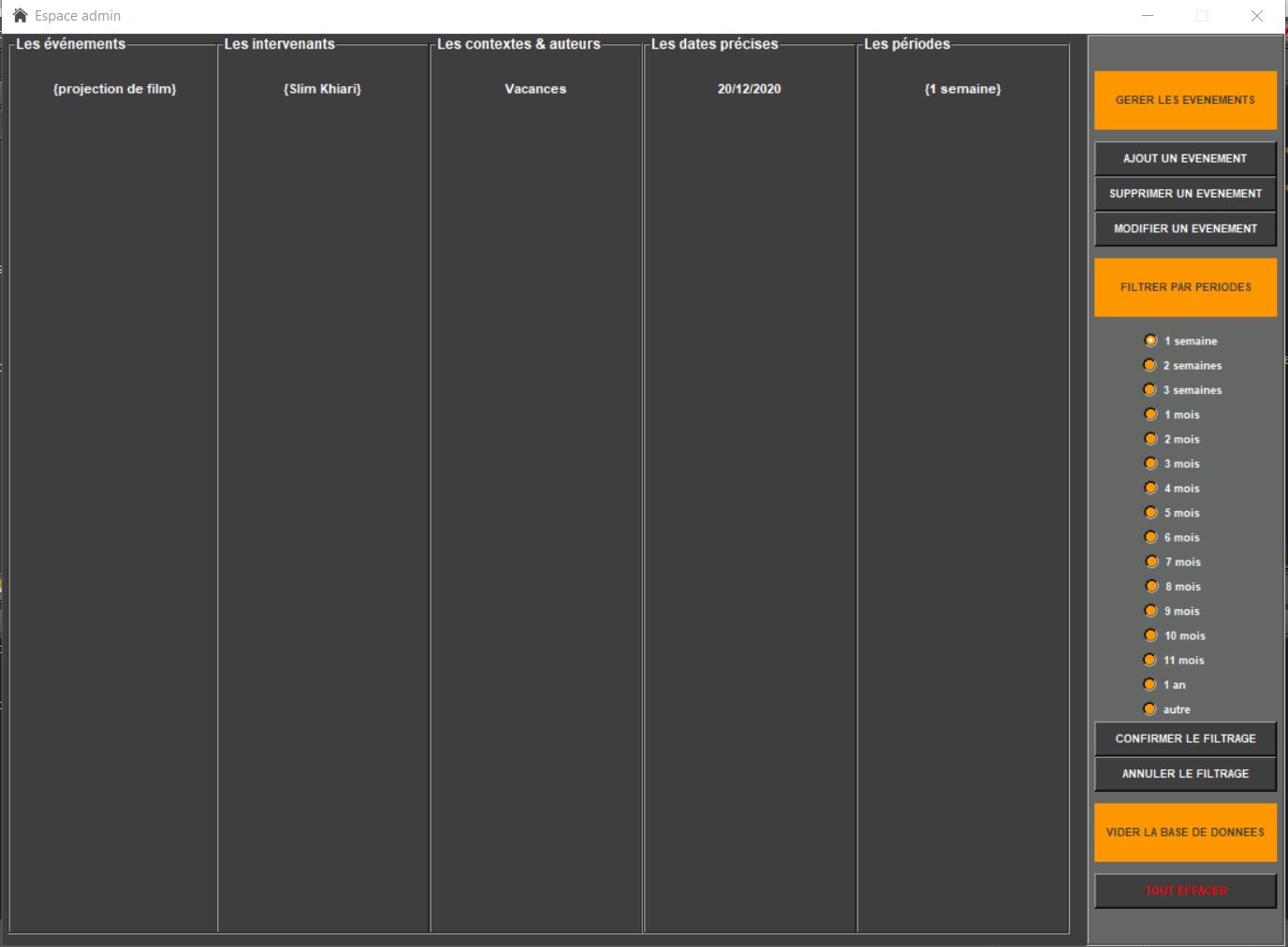Click the {1 semaine} period entry
The image size is (1288, 947).
click(x=962, y=89)
